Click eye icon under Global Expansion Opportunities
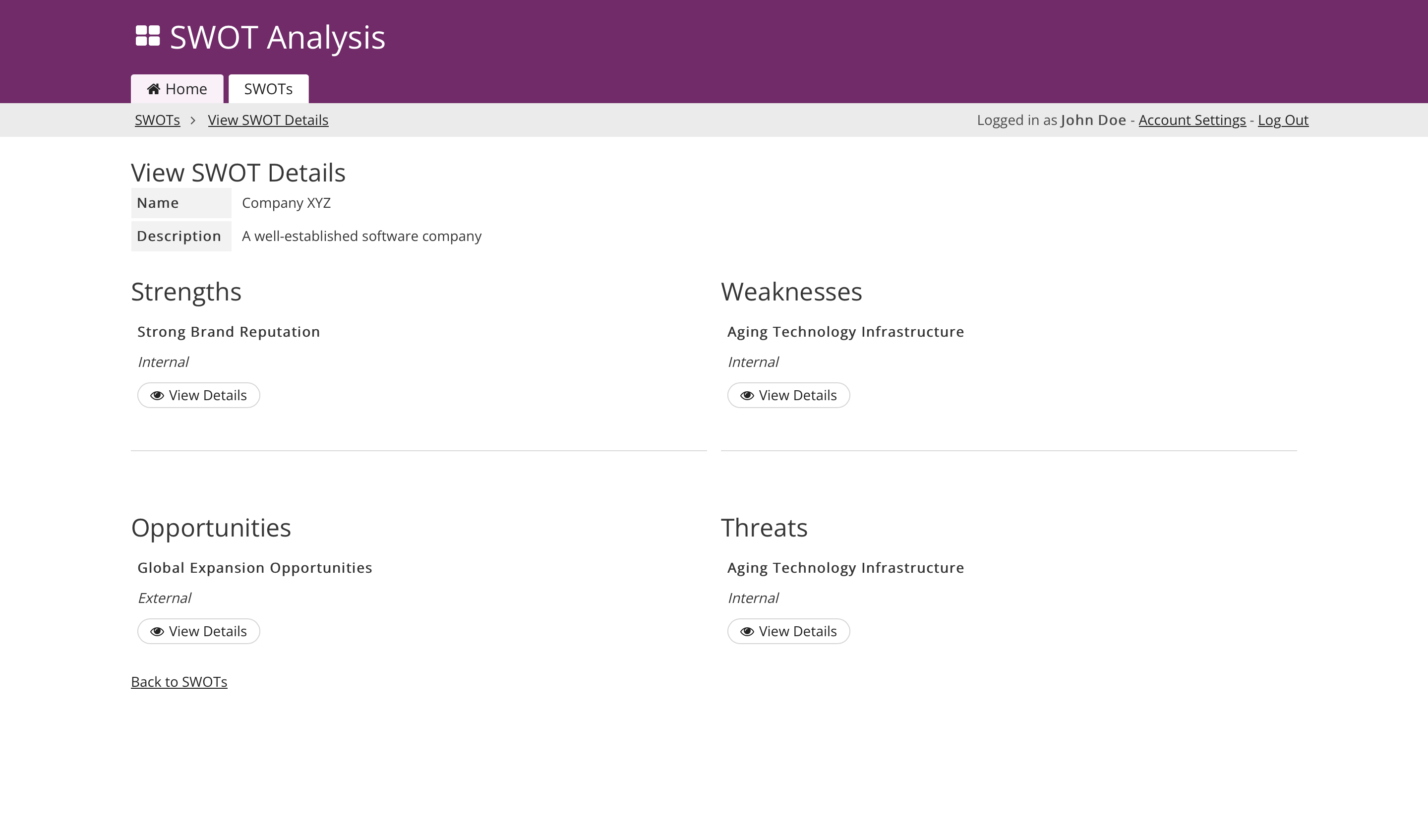Image resolution: width=1428 pixels, height=840 pixels. coord(157,631)
